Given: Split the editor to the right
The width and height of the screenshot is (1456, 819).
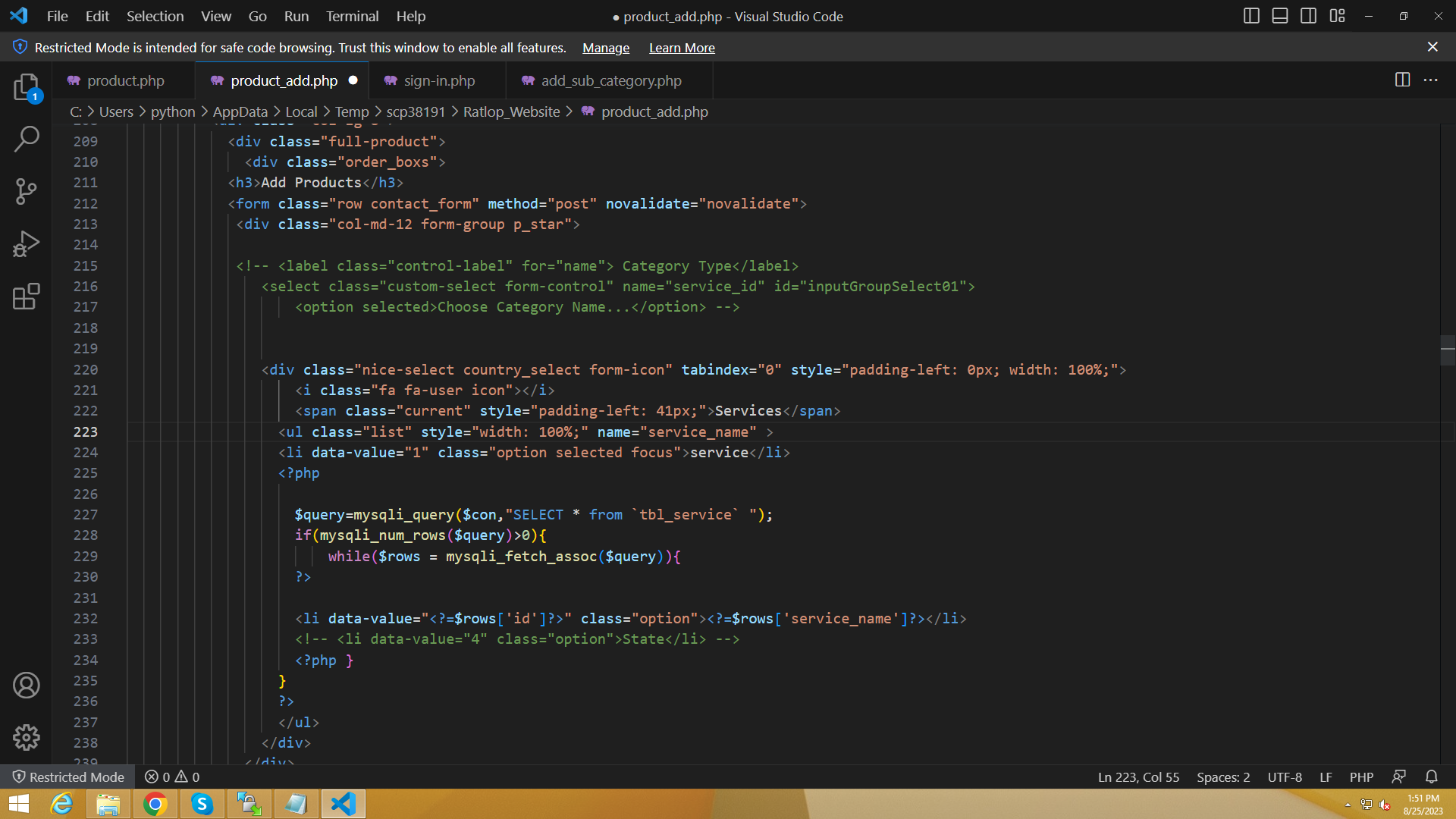Looking at the screenshot, I should tap(1402, 80).
